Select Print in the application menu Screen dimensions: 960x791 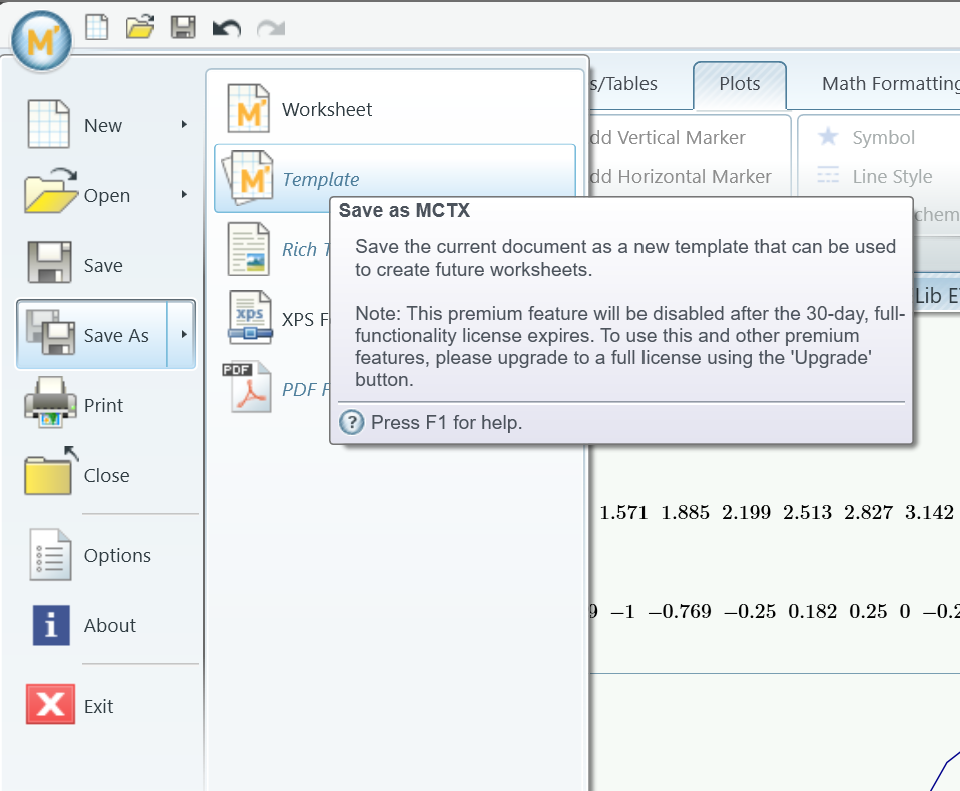(x=102, y=406)
